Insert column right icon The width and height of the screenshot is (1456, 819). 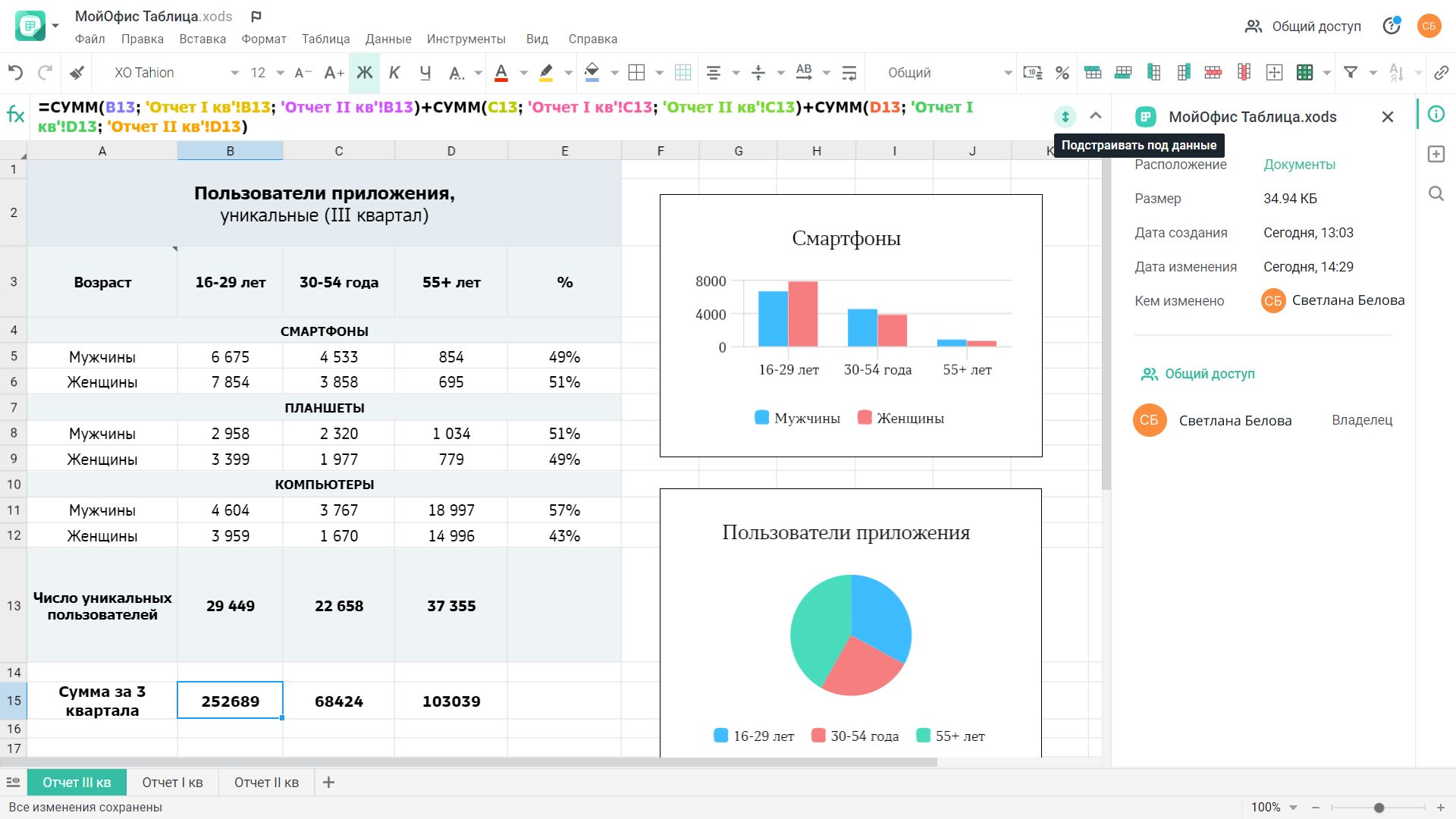point(1184,73)
